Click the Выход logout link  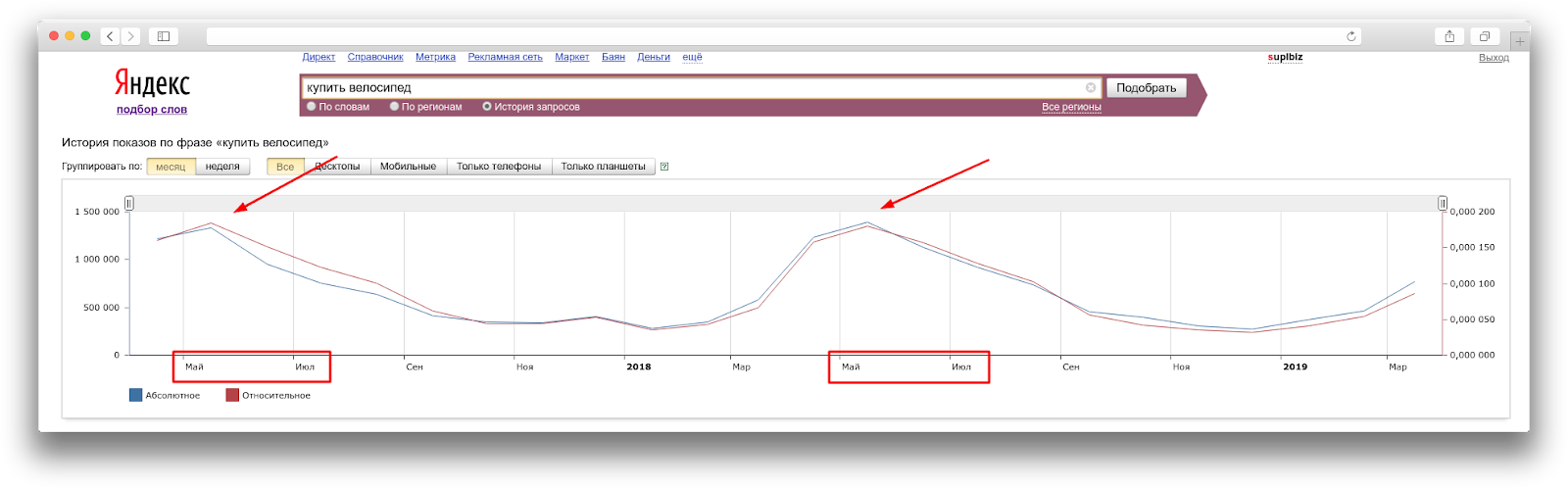pos(1494,58)
